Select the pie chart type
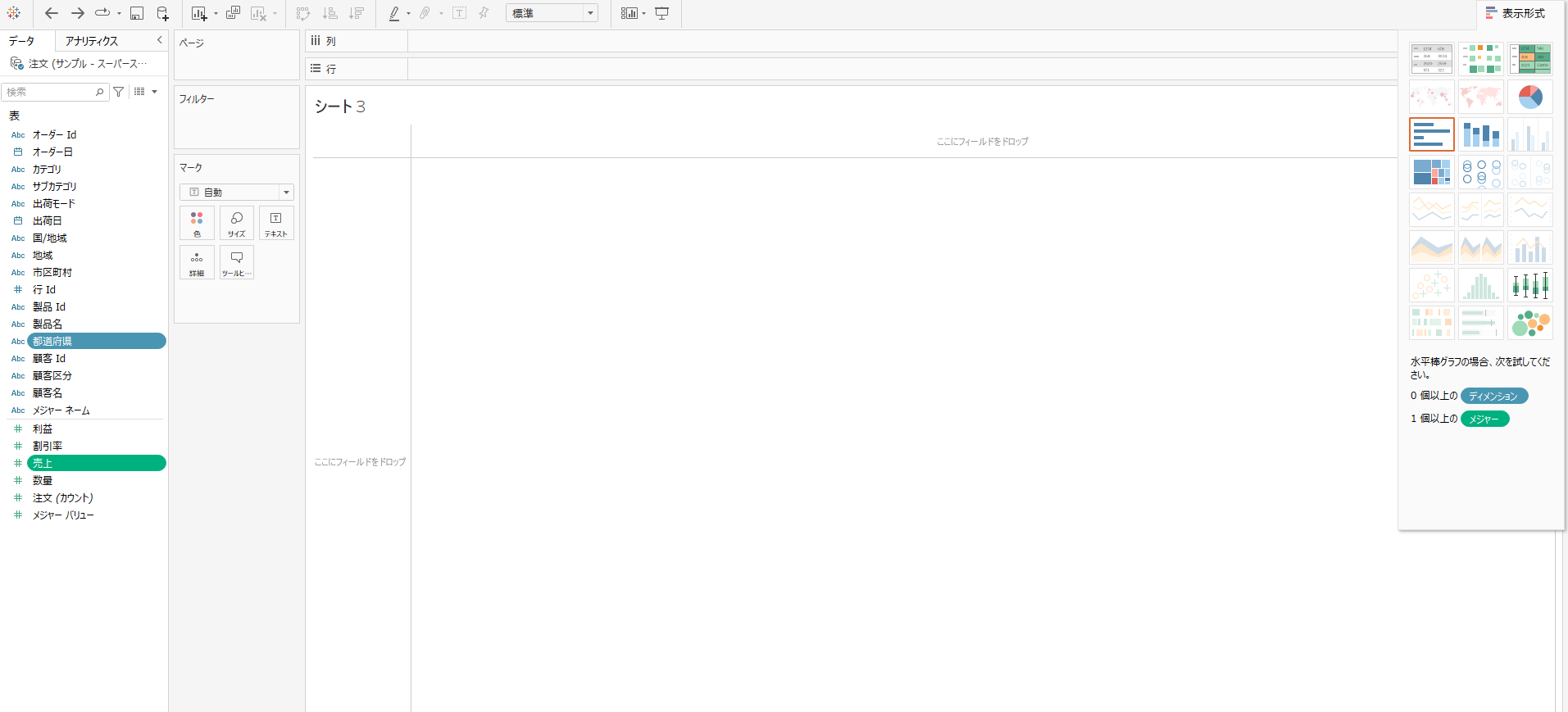Image resolution: width=1568 pixels, height=712 pixels. tap(1530, 97)
